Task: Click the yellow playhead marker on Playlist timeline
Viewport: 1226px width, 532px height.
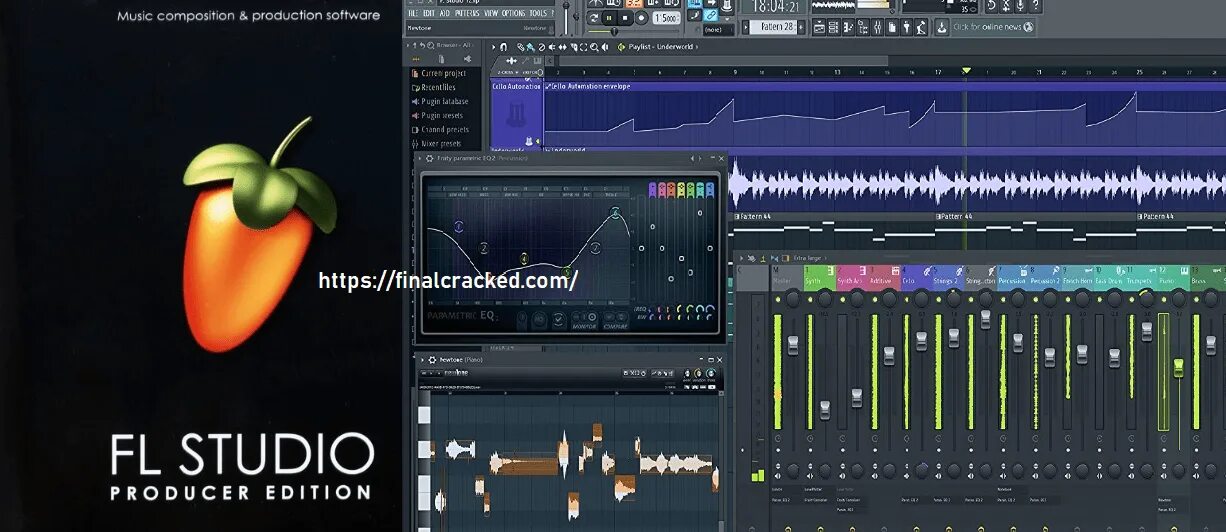Action: pyautogui.click(x=966, y=70)
